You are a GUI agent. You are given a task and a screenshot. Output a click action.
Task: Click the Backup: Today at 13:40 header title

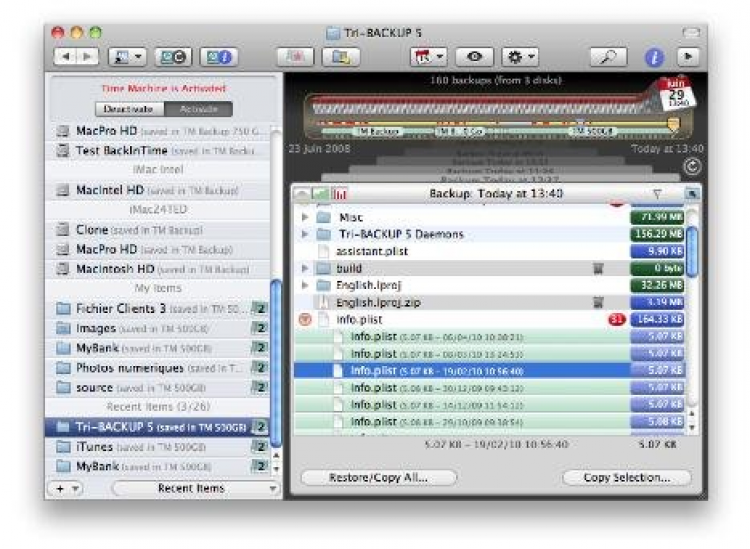click(x=496, y=194)
